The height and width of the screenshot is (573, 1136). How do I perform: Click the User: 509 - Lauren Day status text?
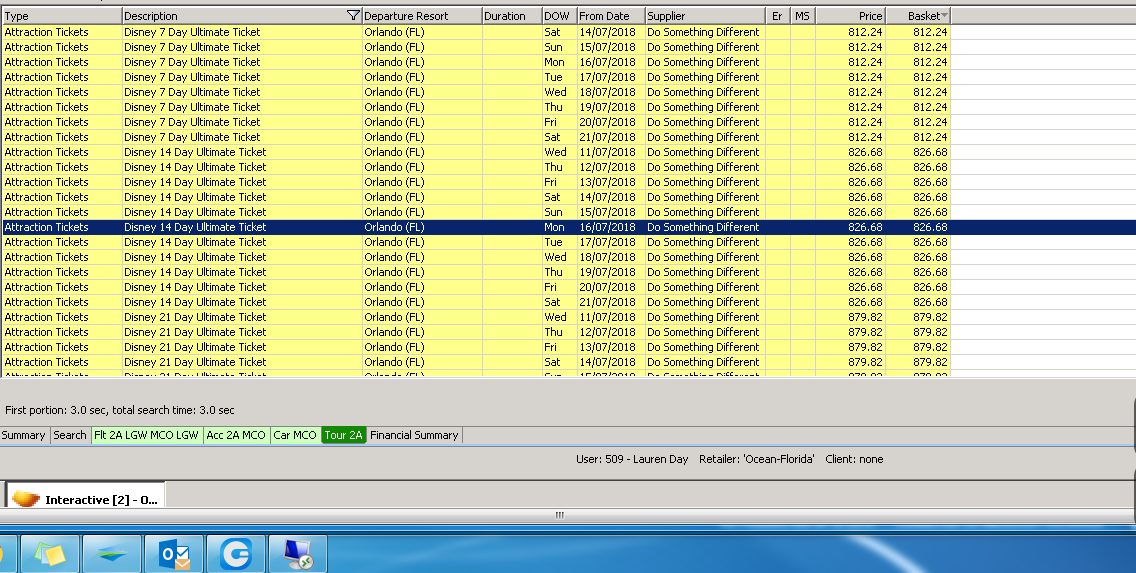click(632, 459)
